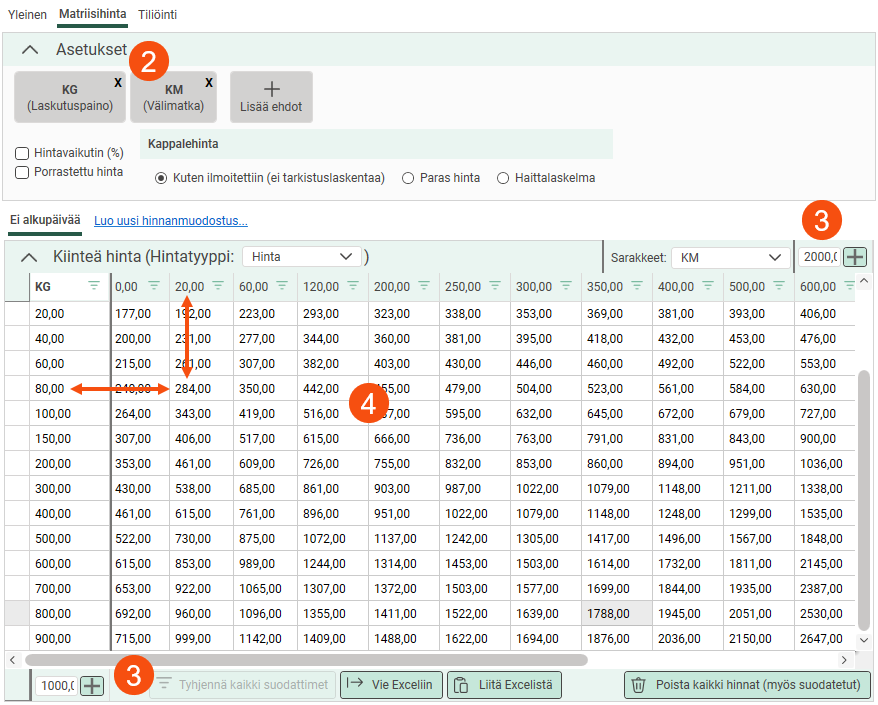Remove the KM (Välimatka) condition with X
Image resolution: width=878 pixels, height=705 pixels.
208,83
